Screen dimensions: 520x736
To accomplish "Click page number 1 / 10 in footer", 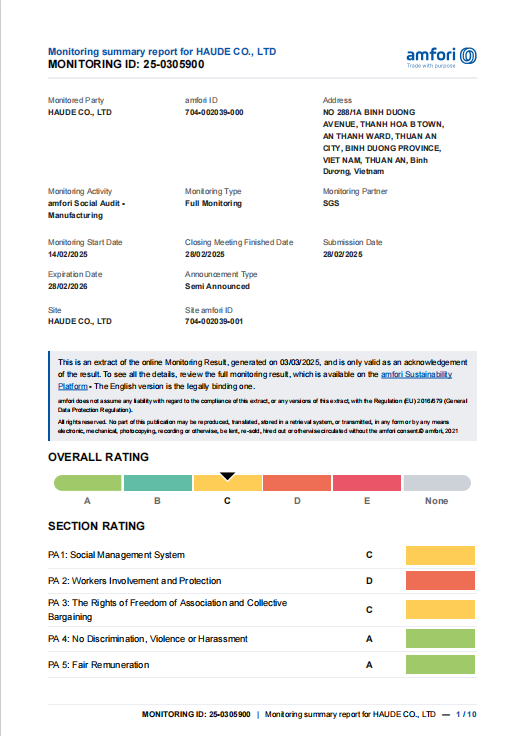I will [466, 714].
